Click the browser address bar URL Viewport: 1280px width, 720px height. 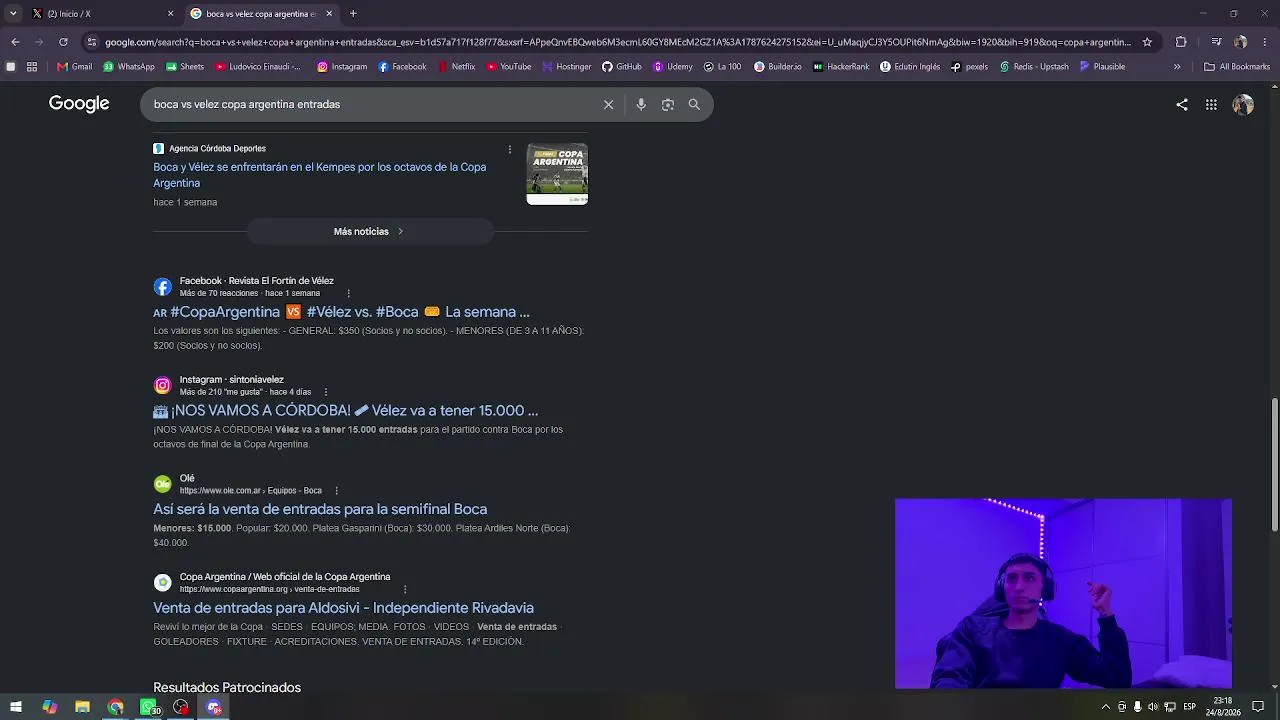(618, 42)
